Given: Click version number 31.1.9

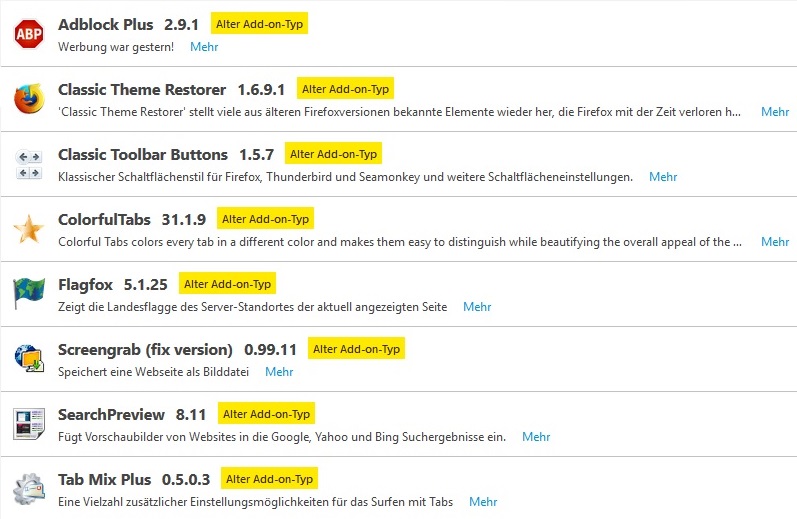Looking at the screenshot, I should 184,220.
